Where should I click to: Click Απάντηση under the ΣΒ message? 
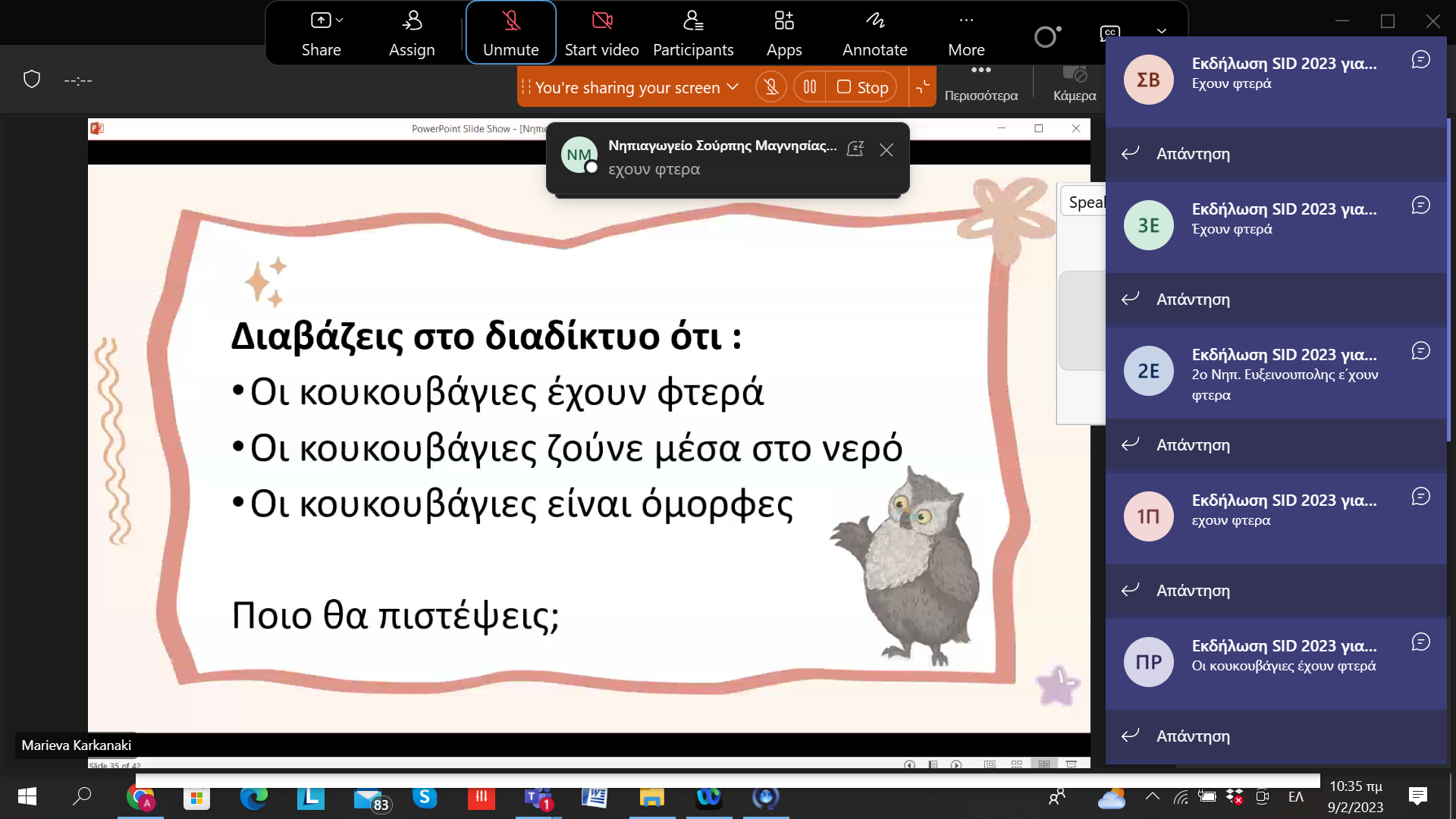pyautogui.click(x=1193, y=154)
